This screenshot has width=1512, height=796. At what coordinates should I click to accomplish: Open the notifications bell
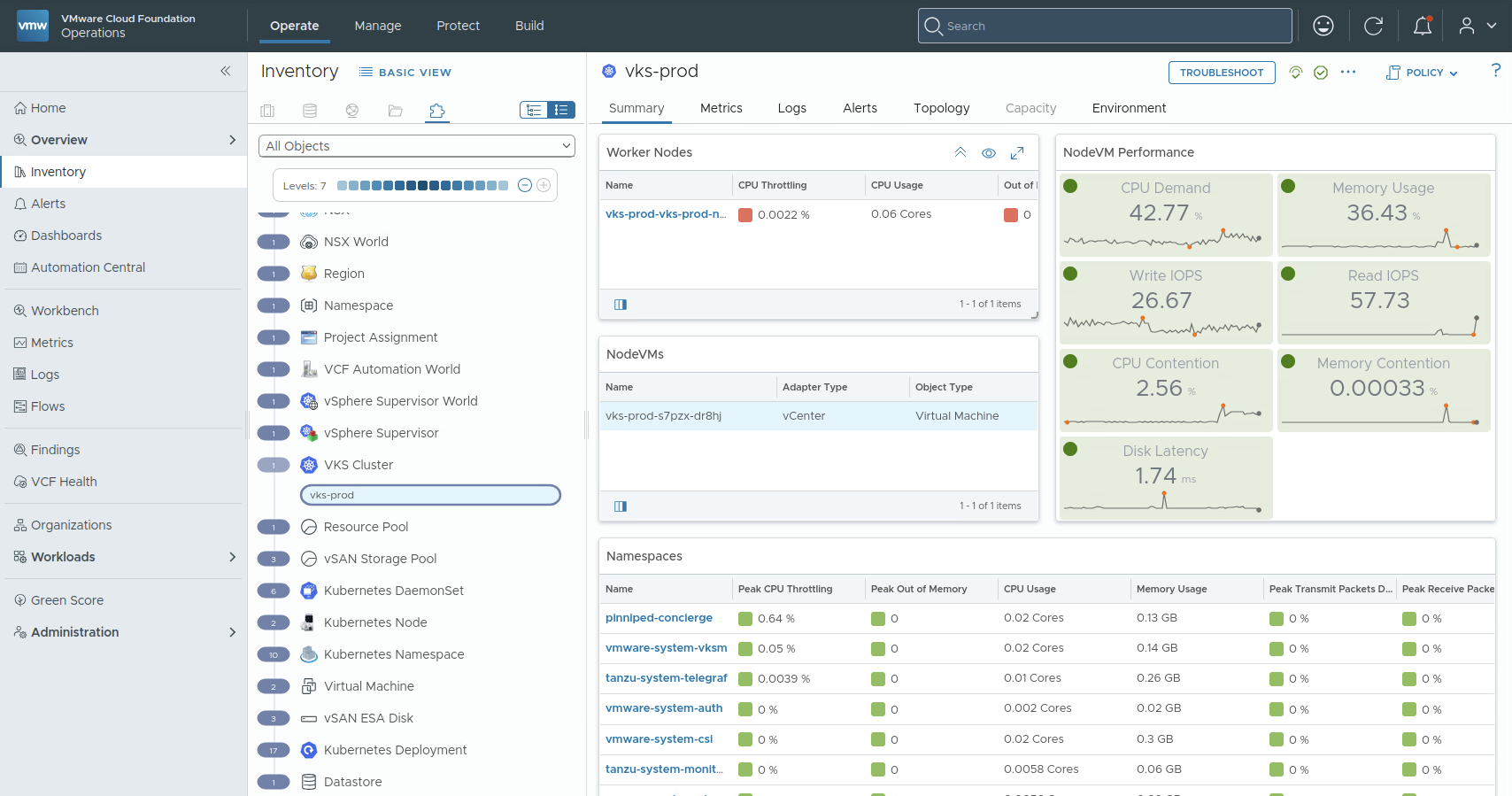tap(1423, 26)
